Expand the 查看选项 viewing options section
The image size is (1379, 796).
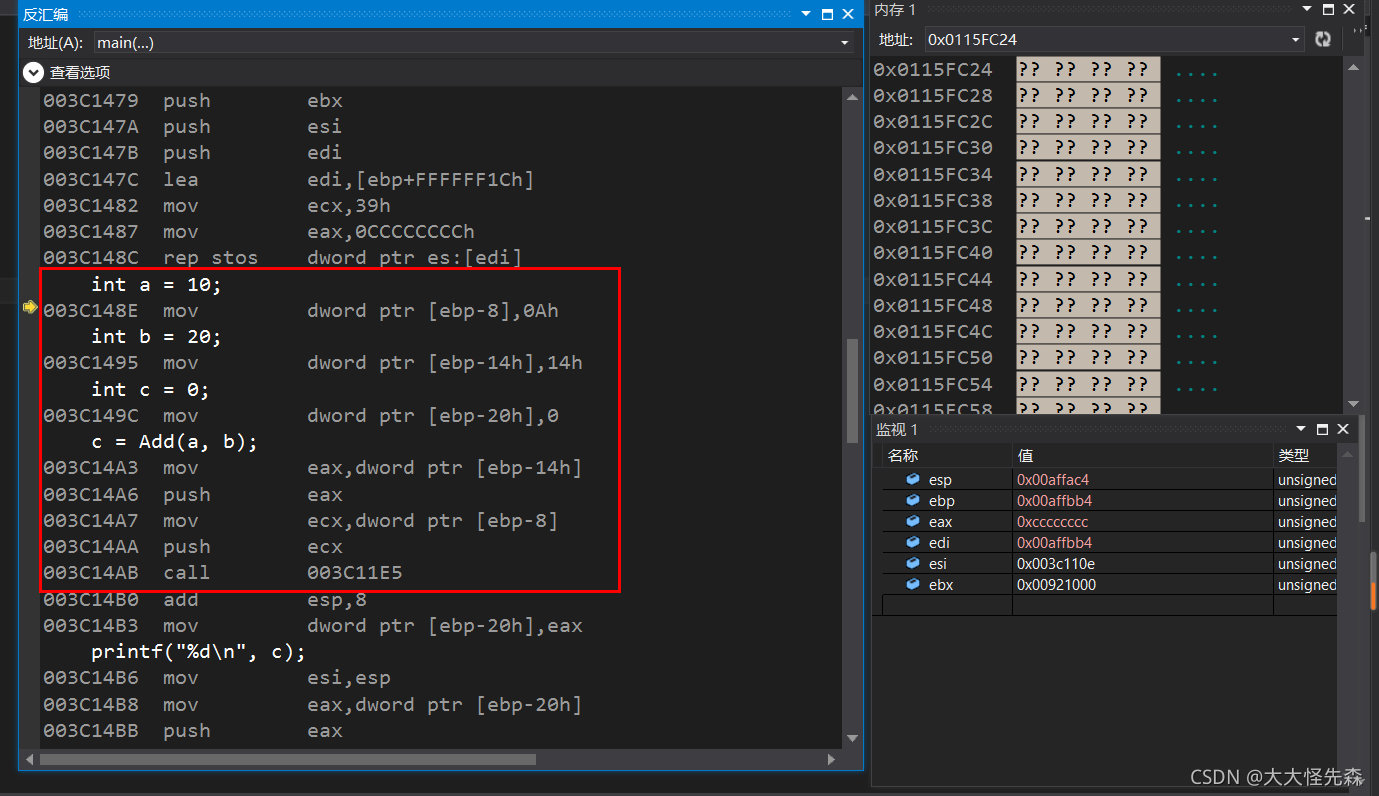[33, 73]
